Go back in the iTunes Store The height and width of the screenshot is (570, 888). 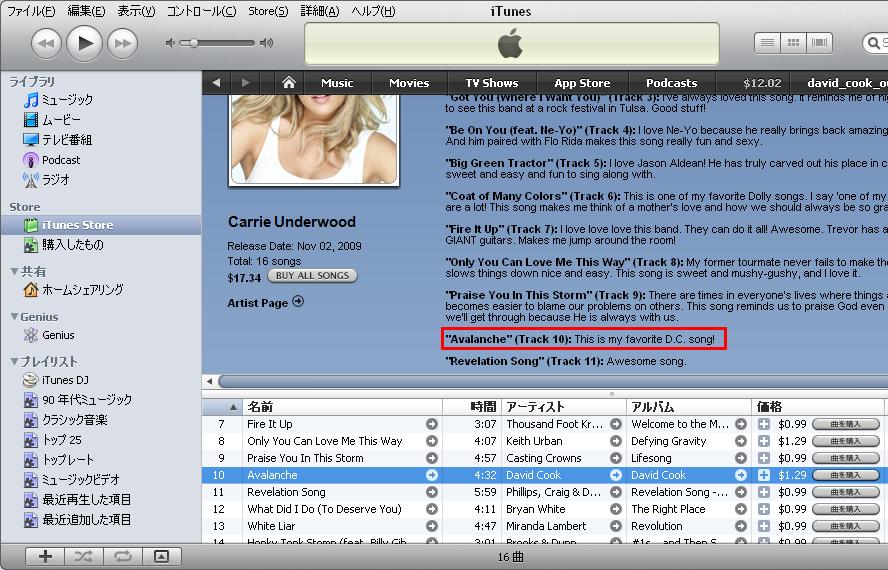click(216, 83)
